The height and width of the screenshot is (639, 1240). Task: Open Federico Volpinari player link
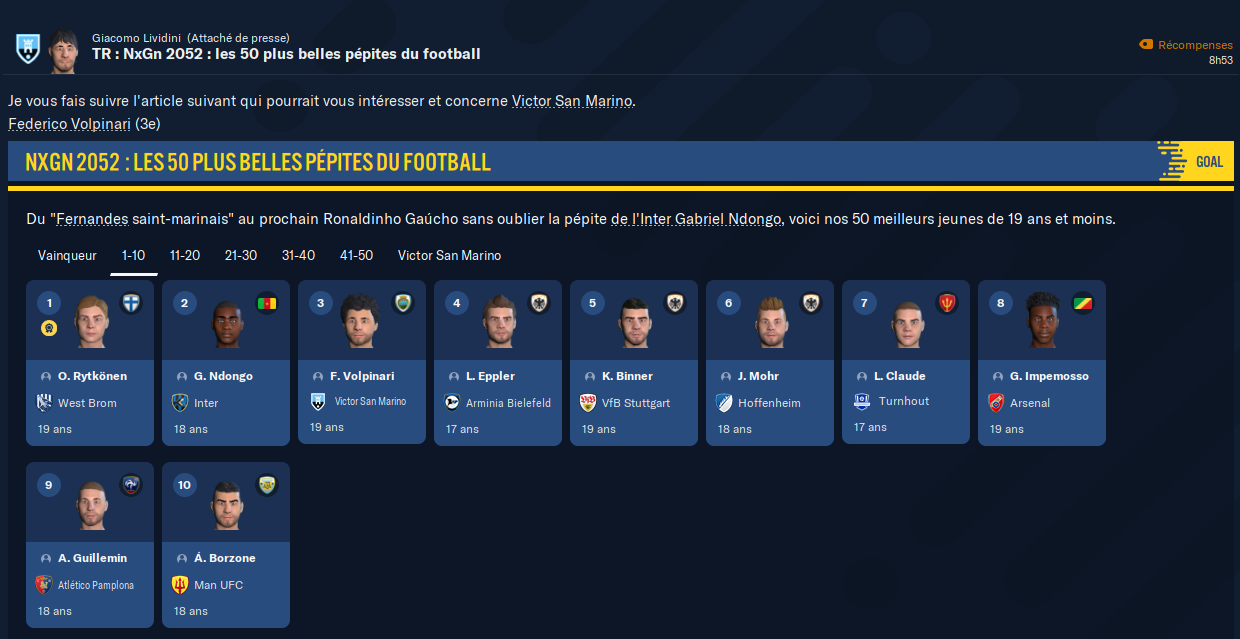click(x=68, y=124)
